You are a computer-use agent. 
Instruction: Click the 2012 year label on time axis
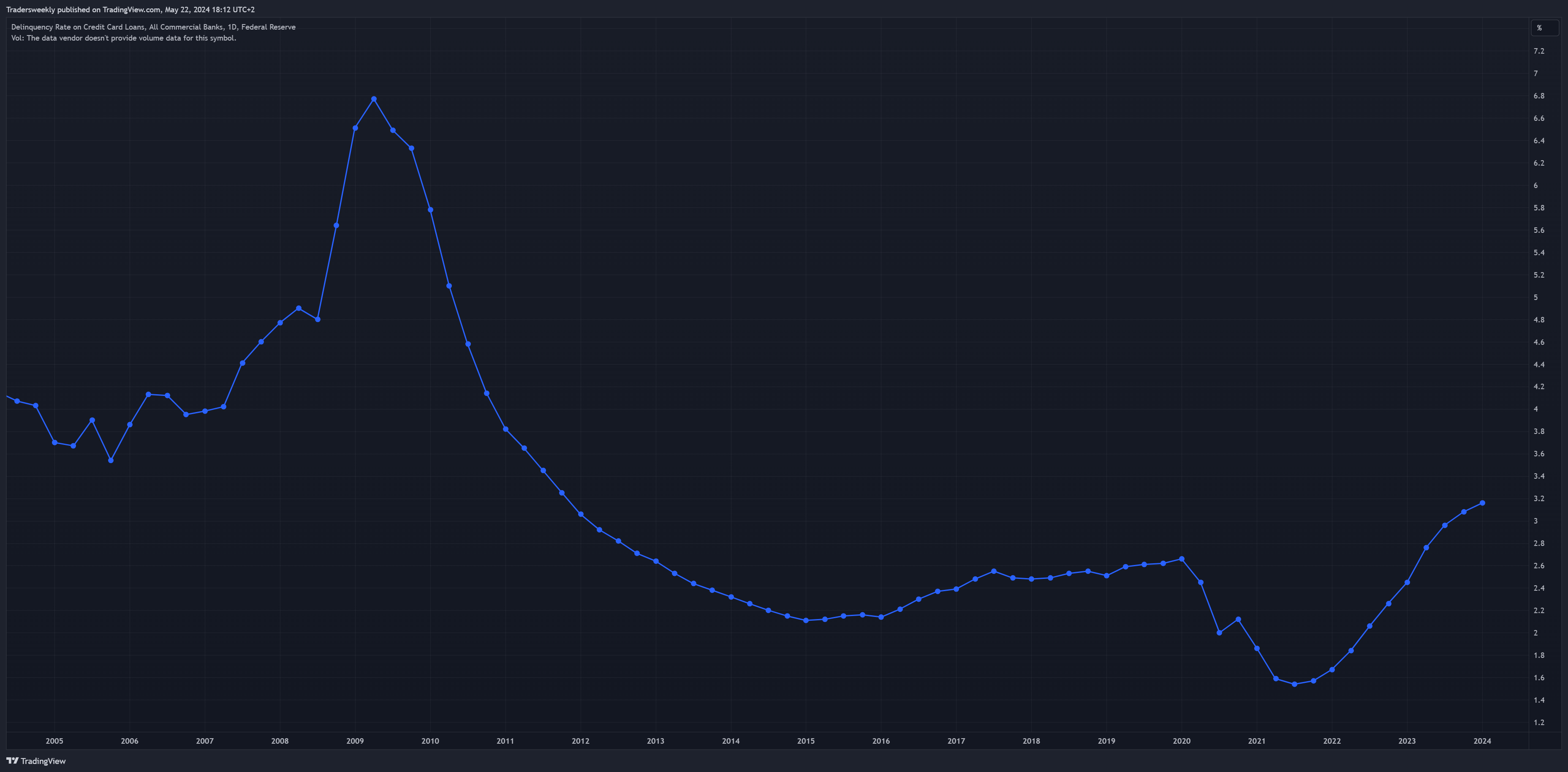(x=581, y=741)
